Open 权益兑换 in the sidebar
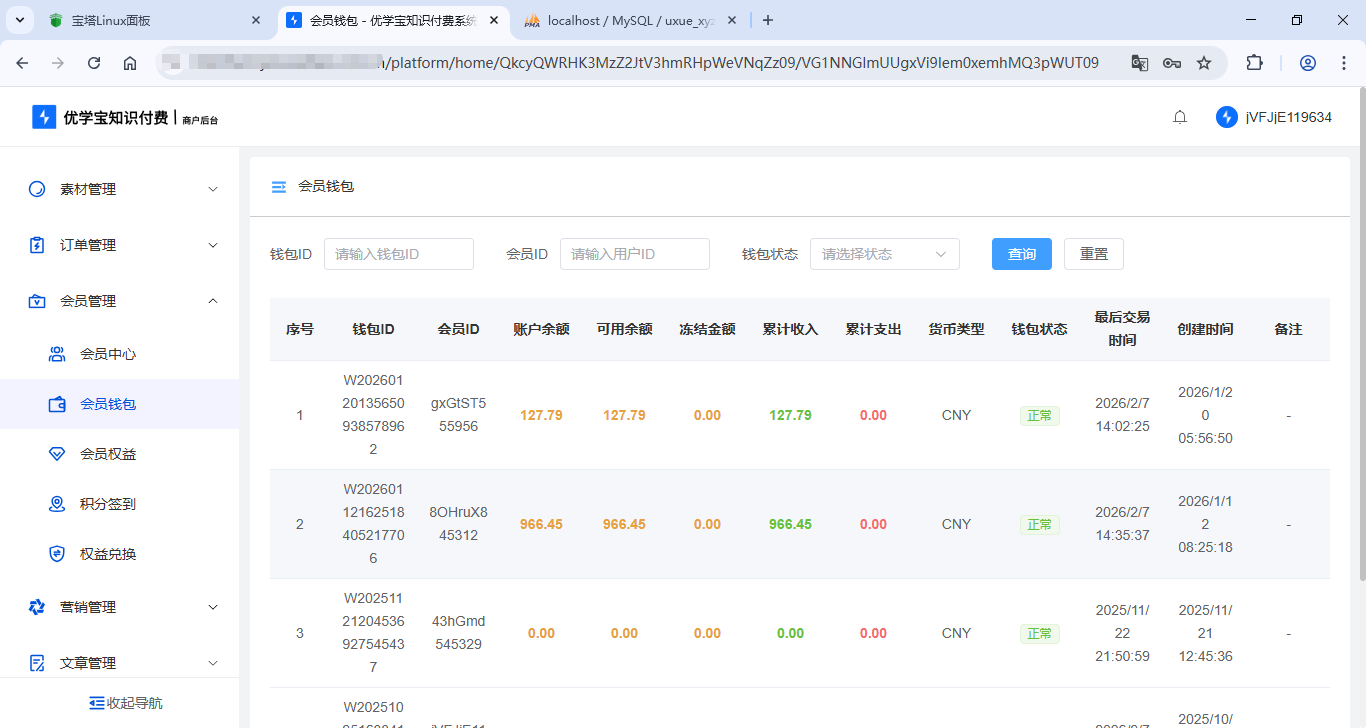Viewport: 1366px width, 728px height. click(x=107, y=554)
